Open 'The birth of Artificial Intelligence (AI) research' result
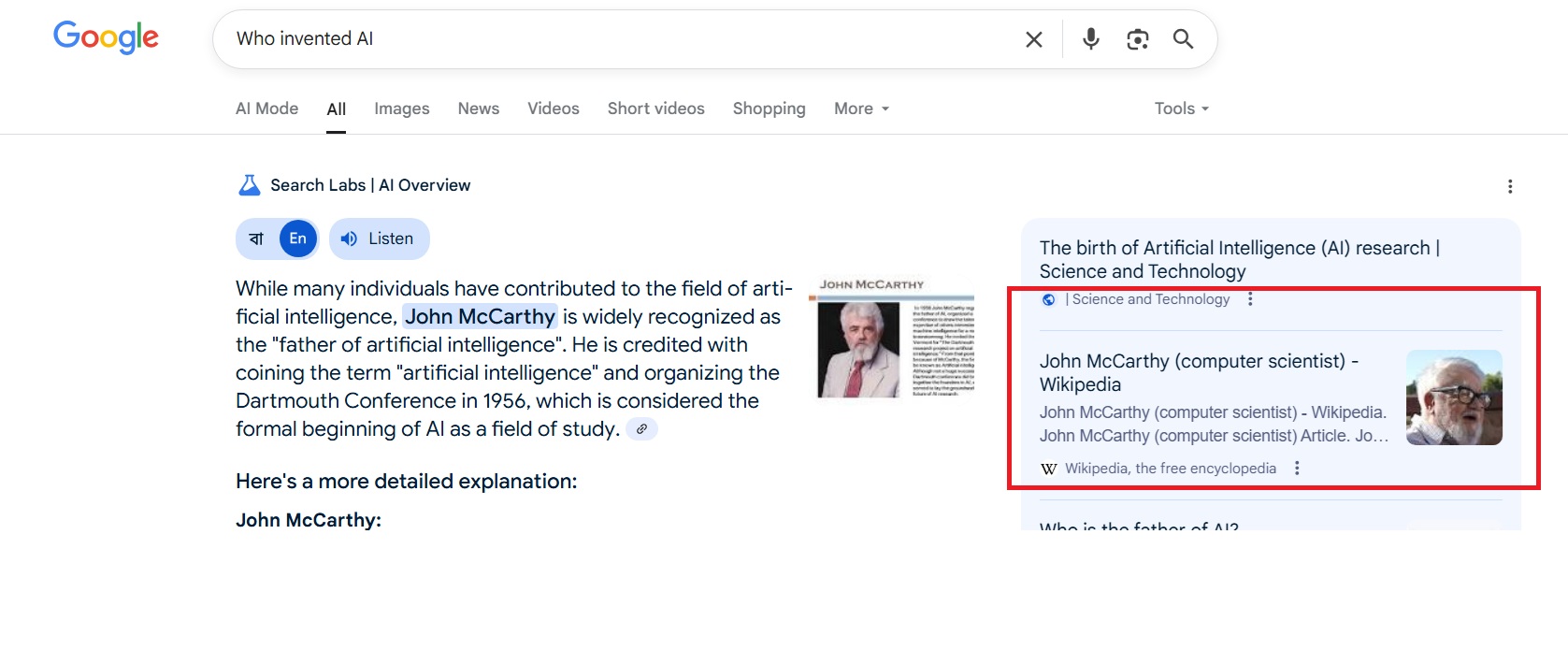Image resolution: width=1568 pixels, height=650 pixels. [x=1240, y=259]
